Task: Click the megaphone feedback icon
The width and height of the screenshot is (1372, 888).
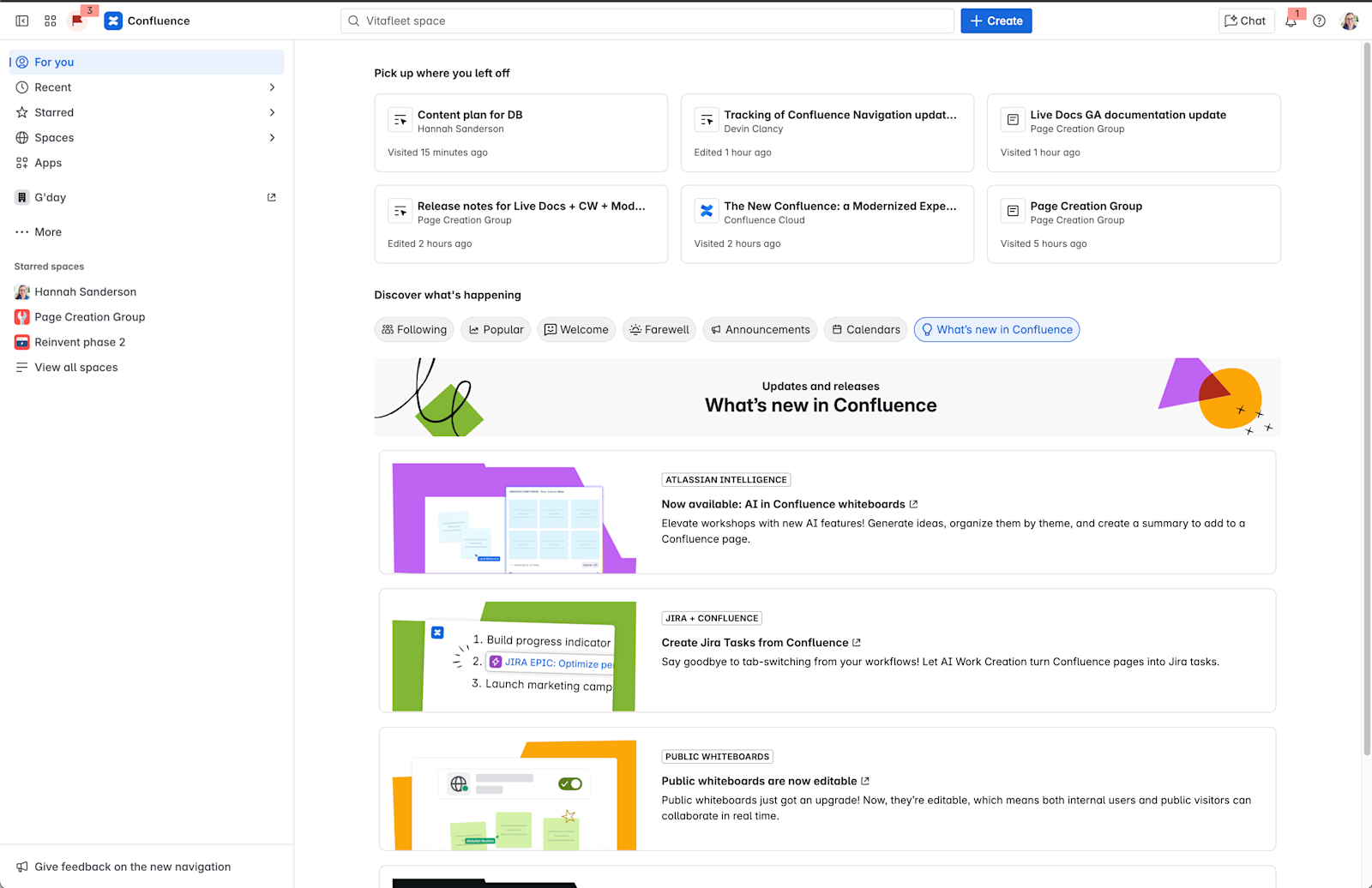Action: pos(22,867)
